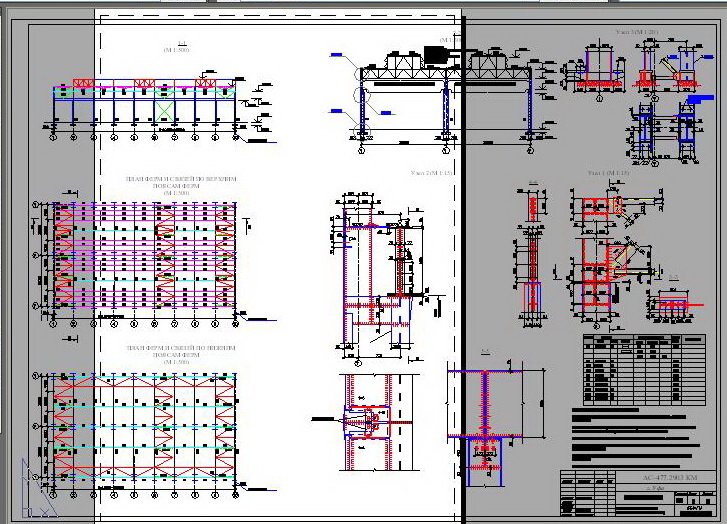Viewport: 727px width, 524px height.
Task: Click the 'АС-477.2903 КМ' title block code
Action: pyautogui.click(x=670, y=478)
